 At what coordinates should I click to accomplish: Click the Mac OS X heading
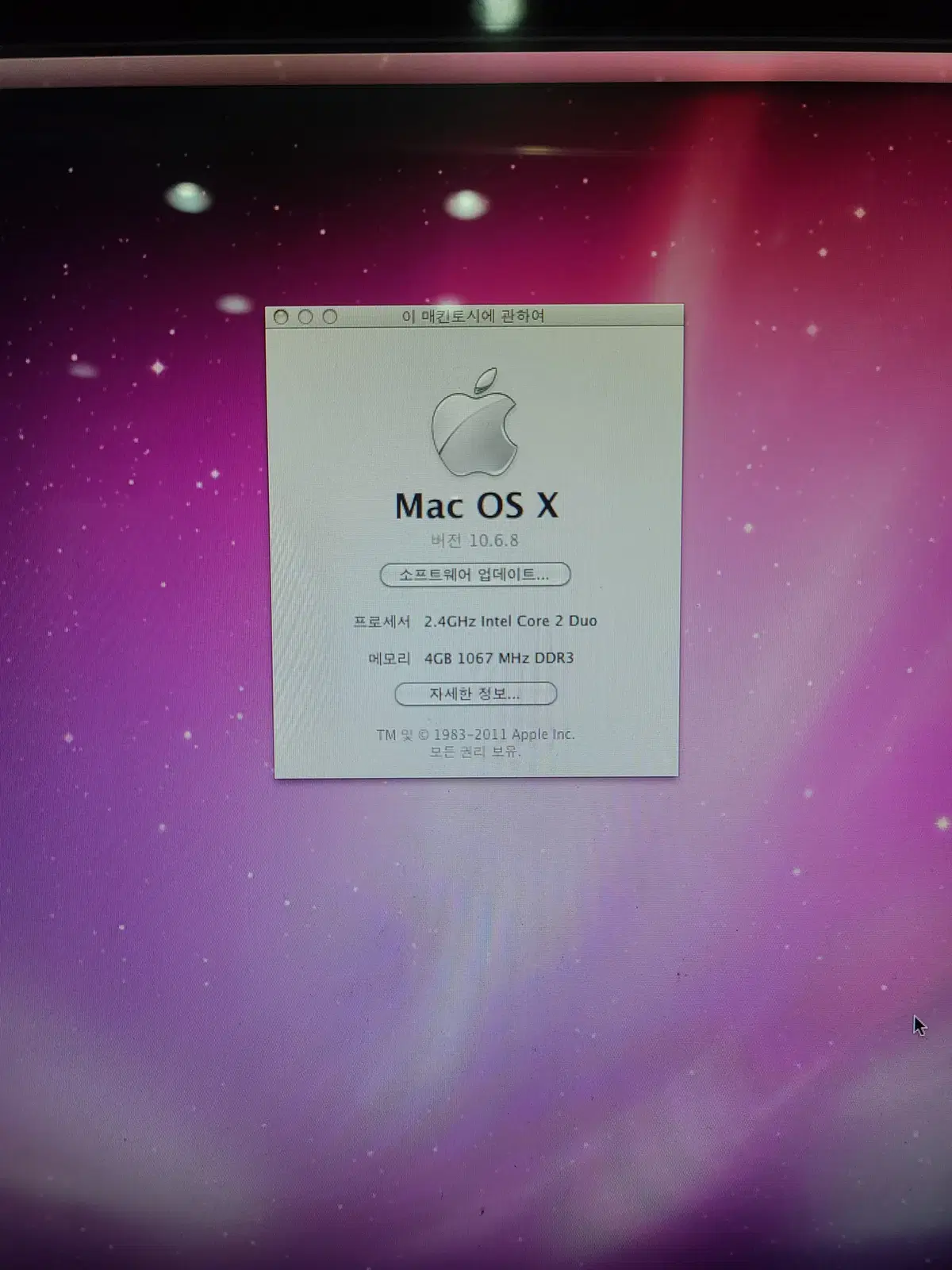[477, 506]
